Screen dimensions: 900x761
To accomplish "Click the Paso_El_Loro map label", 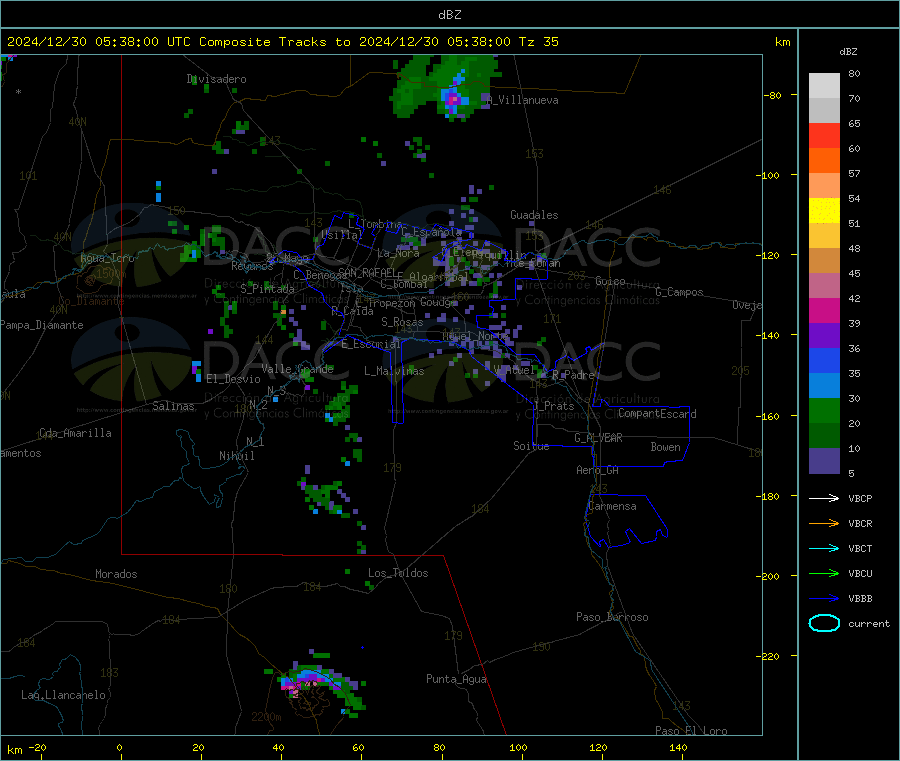I will coord(691,731).
